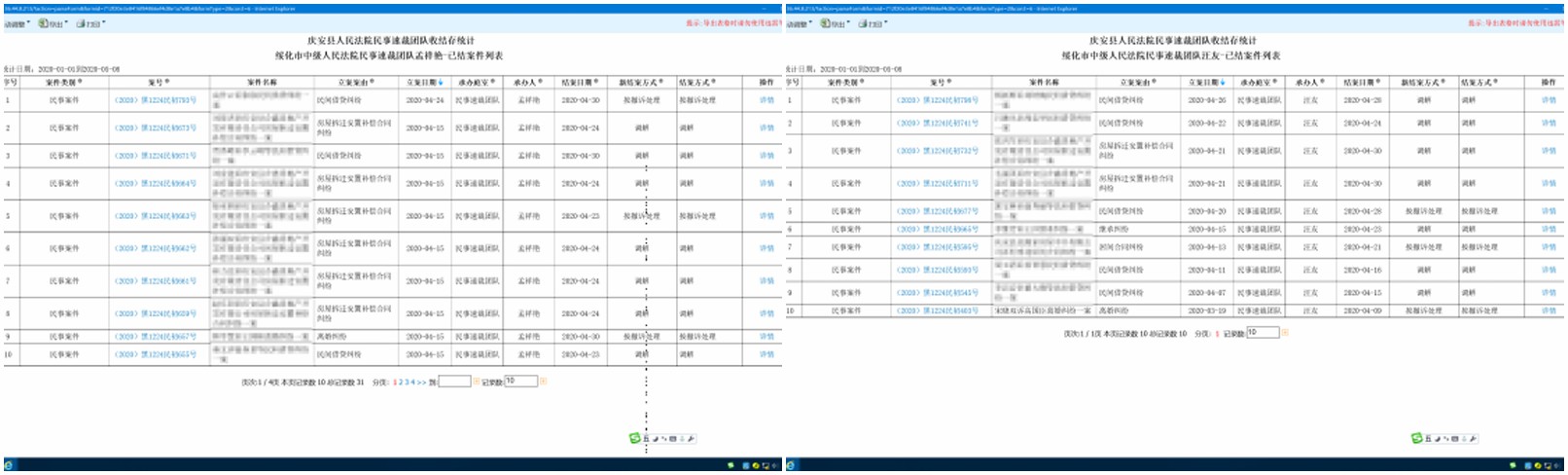Screen dimensions: 1568x475
Task: Open 详情 for row 1 in the 孟祥艳 list
Action: point(766,100)
